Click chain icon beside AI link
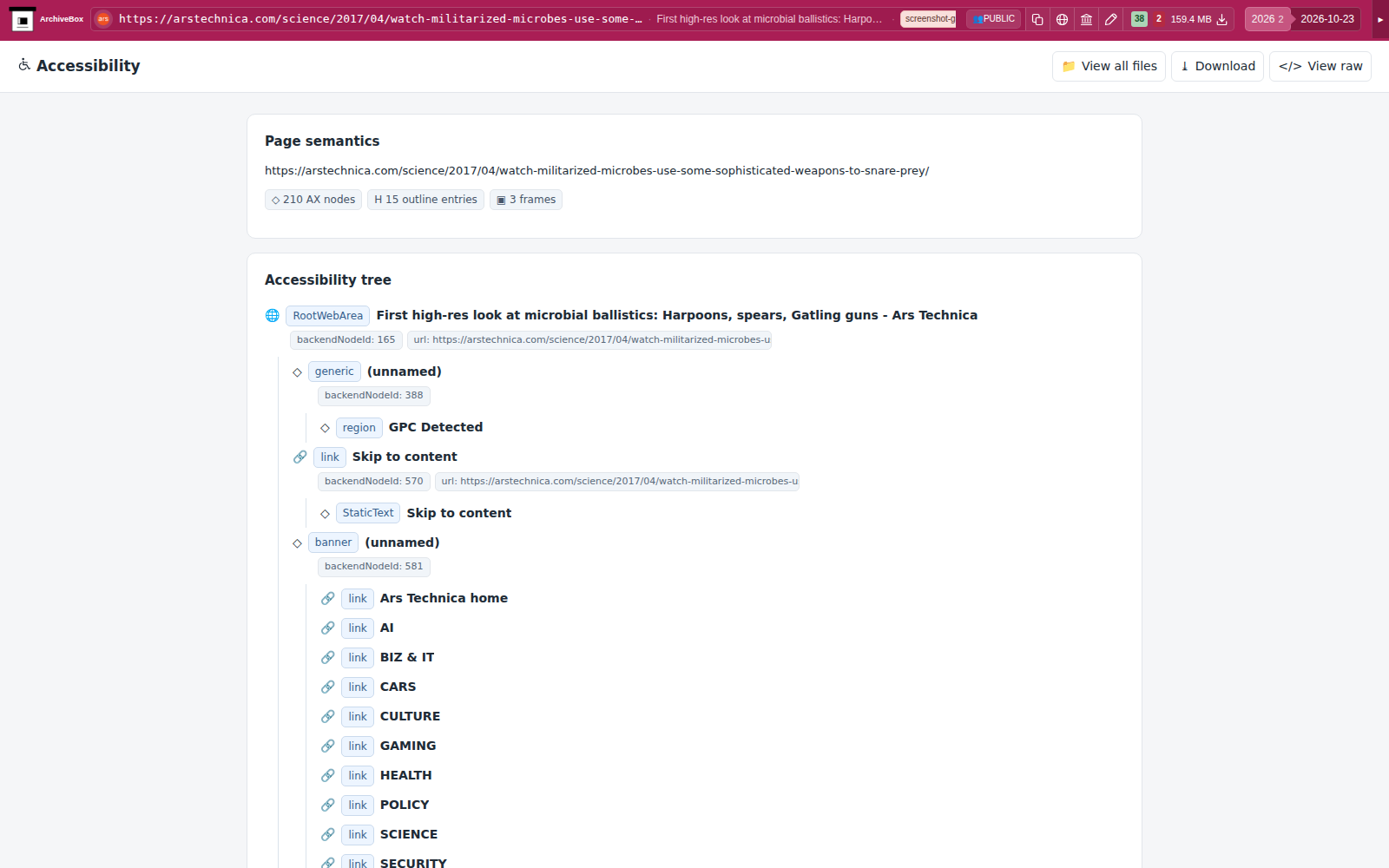1389x868 pixels. pos(327,628)
